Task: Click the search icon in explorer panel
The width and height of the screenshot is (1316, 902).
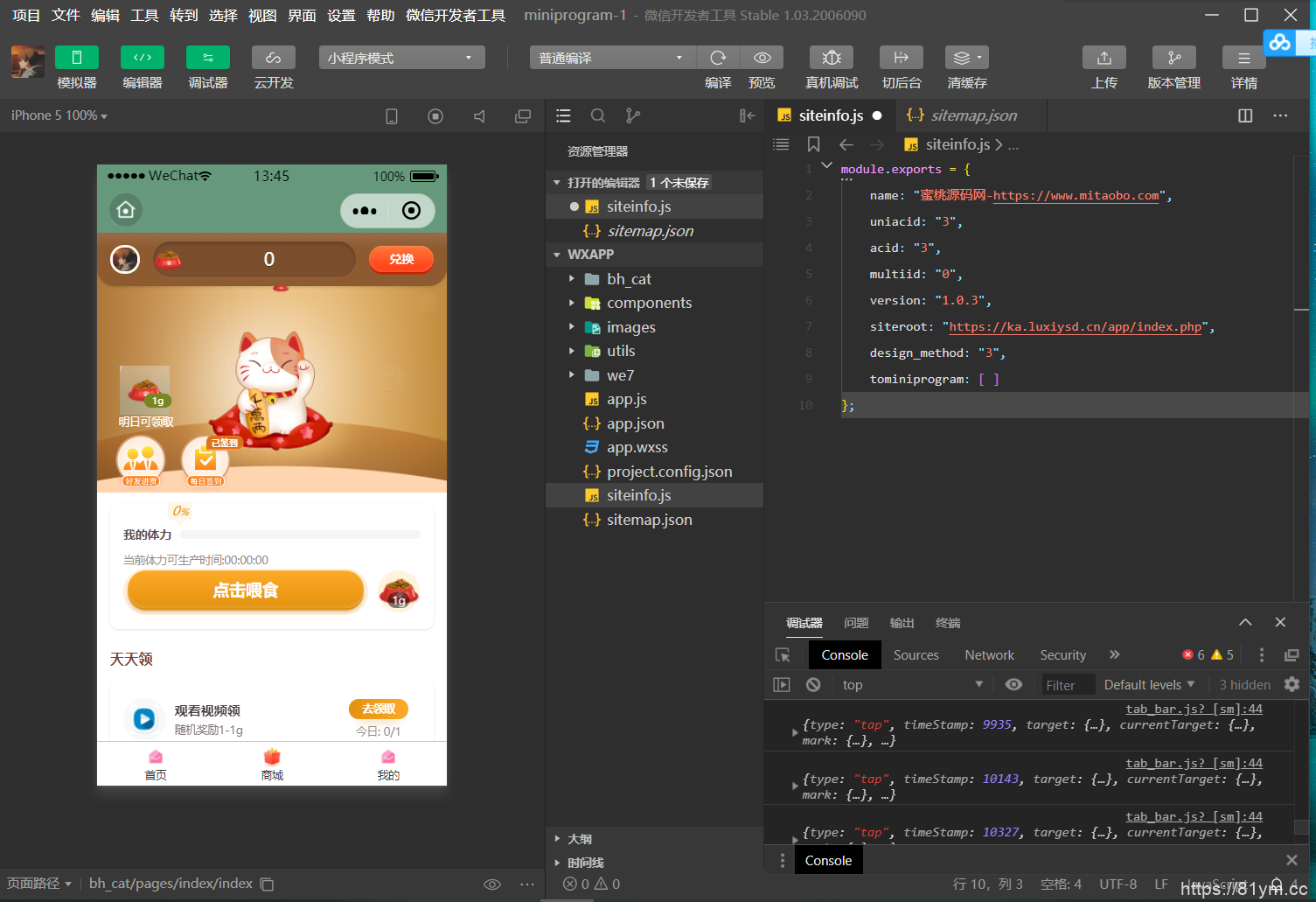Action: [598, 115]
